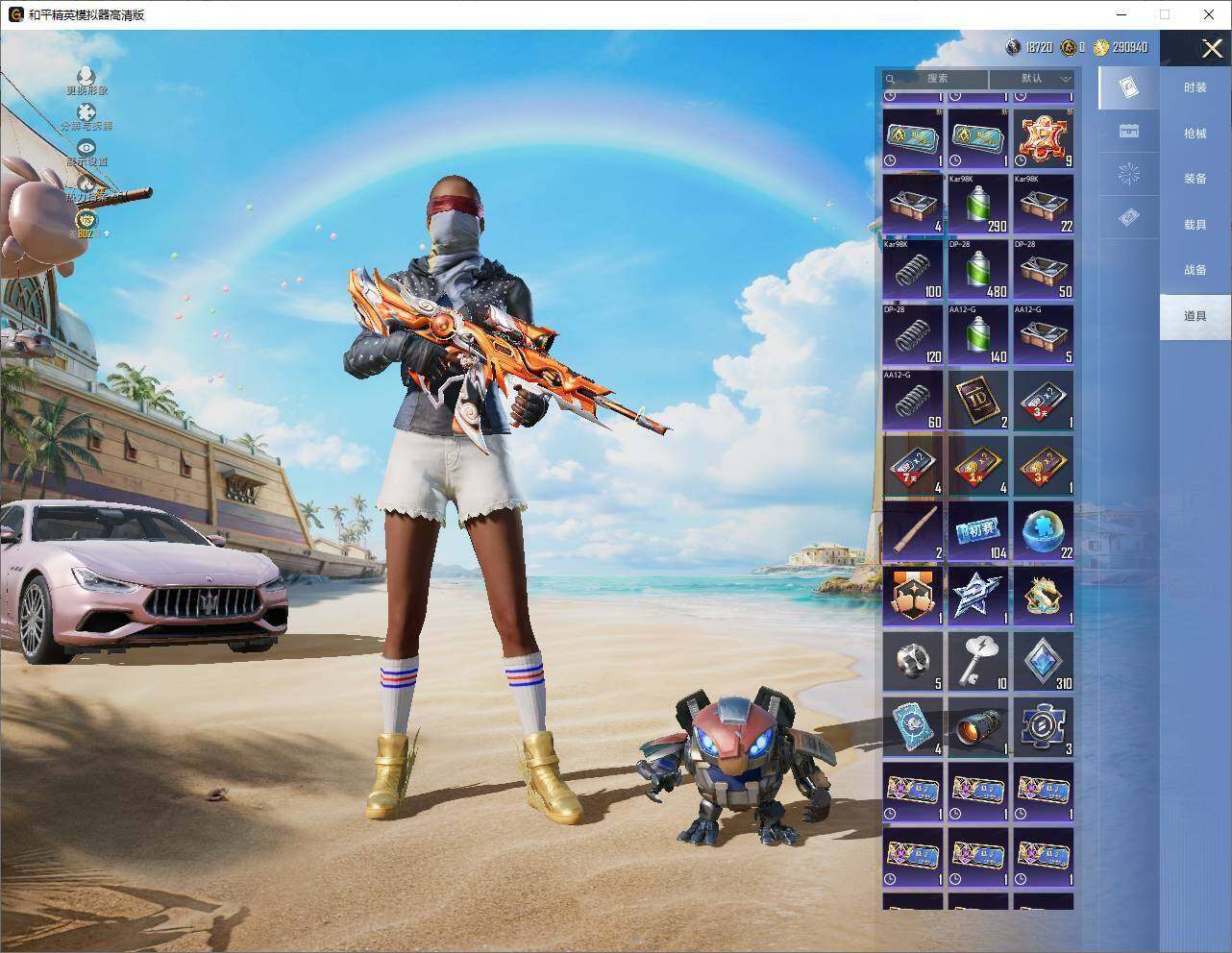
Task: Select the AA12-G spring with count 60
Action: (913, 400)
